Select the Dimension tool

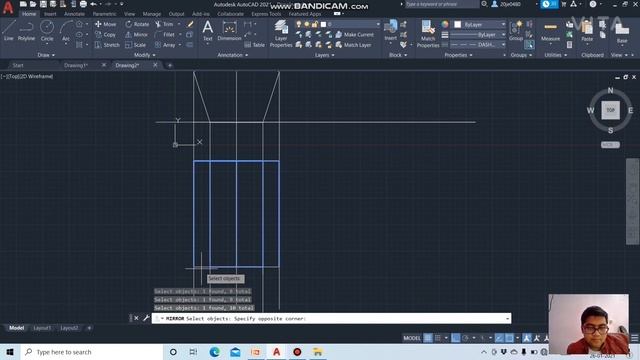pyautogui.click(x=229, y=31)
